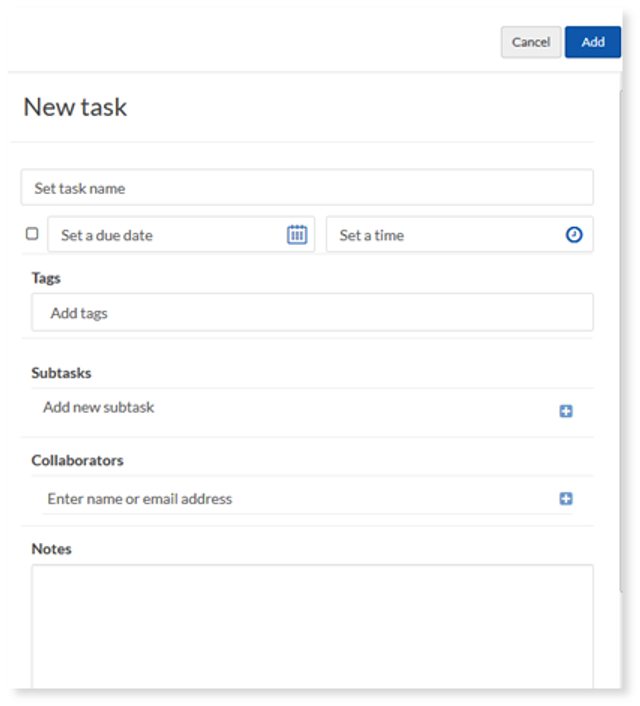This screenshot has width=640, height=706.
Task: Select the New task heading text
Action: (x=75, y=107)
